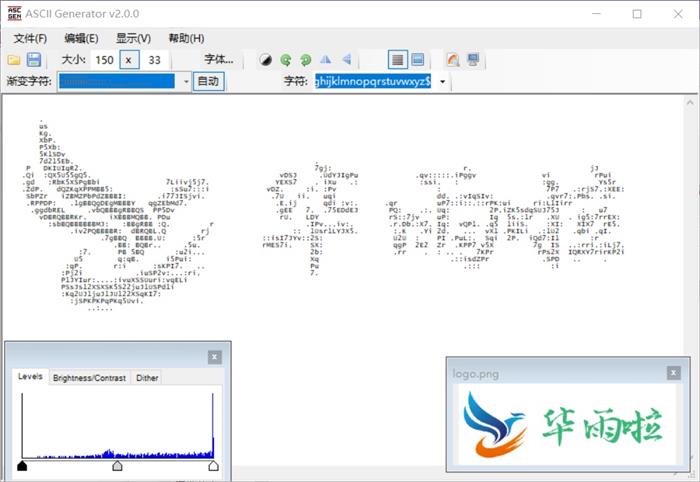Select the text output view icon
The image size is (700, 482).
[397, 60]
